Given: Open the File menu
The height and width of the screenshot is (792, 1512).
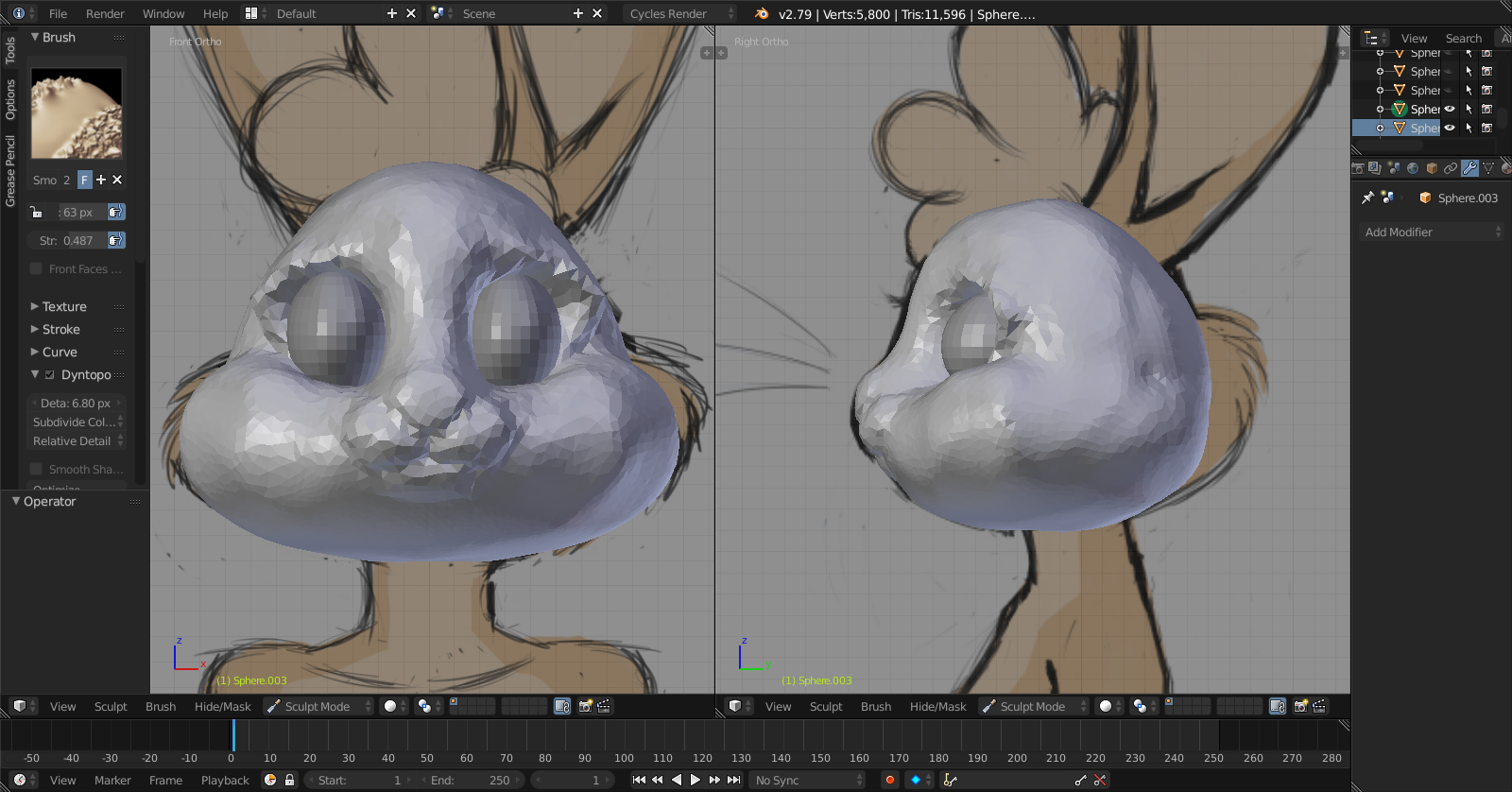Looking at the screenshot, I should [x=58, y=13].
